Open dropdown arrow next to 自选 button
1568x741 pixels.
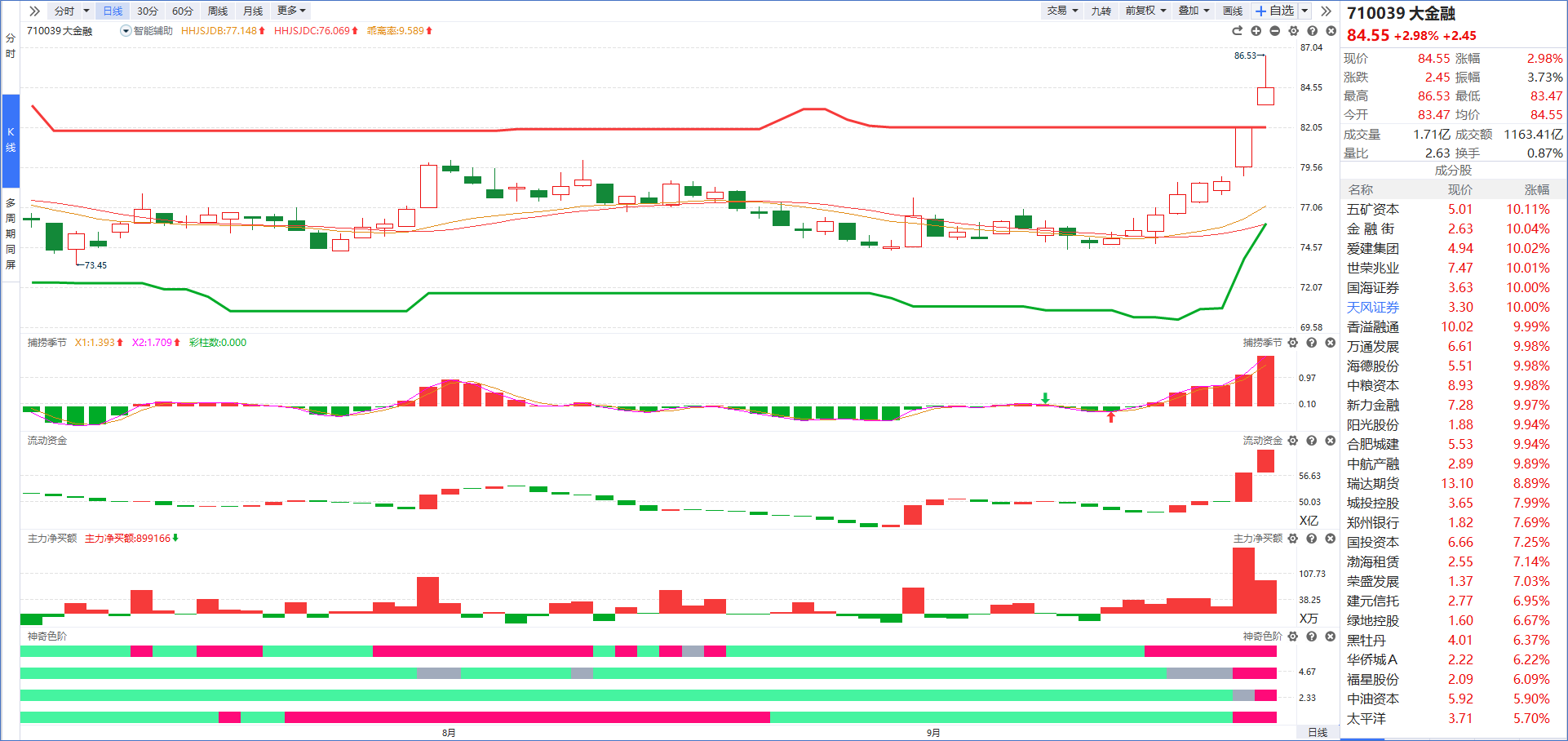1304,11
